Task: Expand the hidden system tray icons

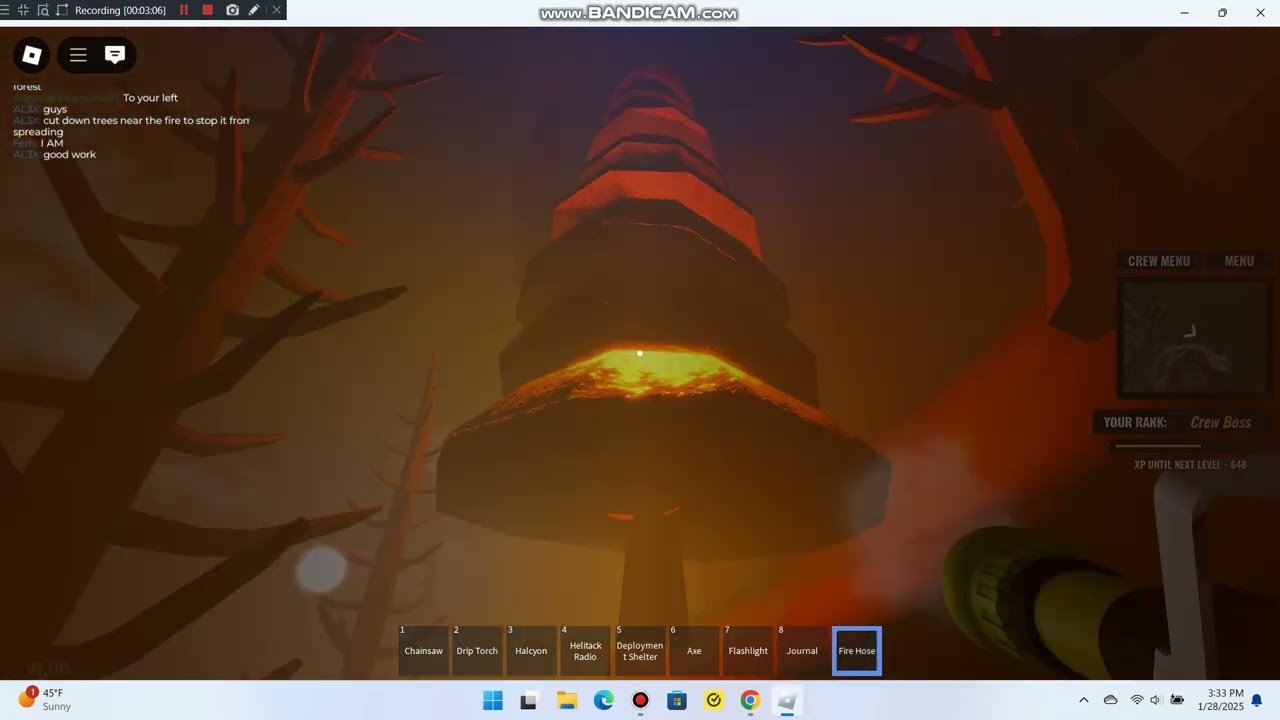Action: (1084, 700)
